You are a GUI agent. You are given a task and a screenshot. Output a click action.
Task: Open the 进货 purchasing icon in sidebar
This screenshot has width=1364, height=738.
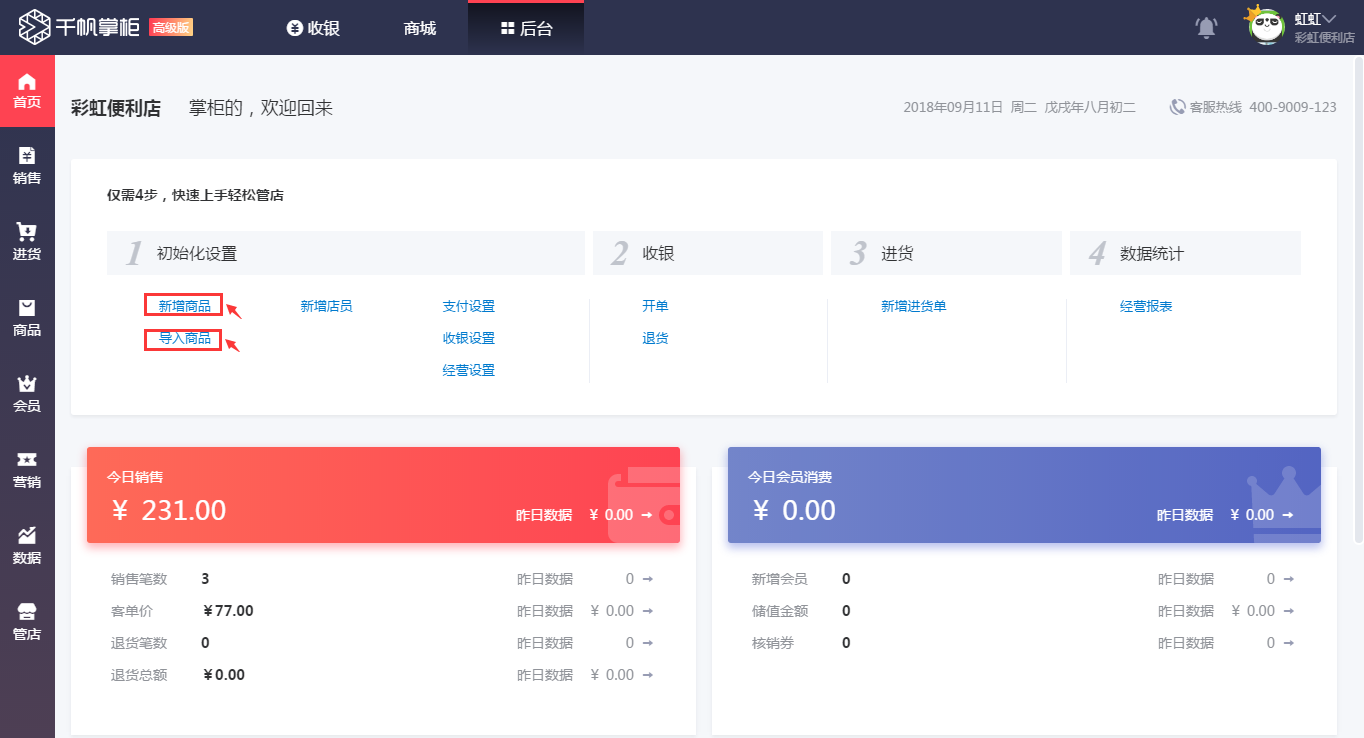(27, 237)
